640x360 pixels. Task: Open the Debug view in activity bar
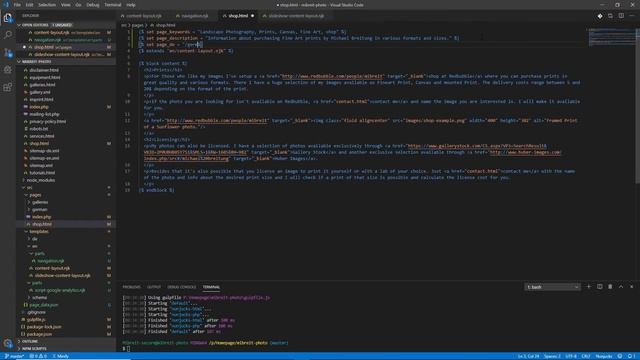(x=8, y=70)
